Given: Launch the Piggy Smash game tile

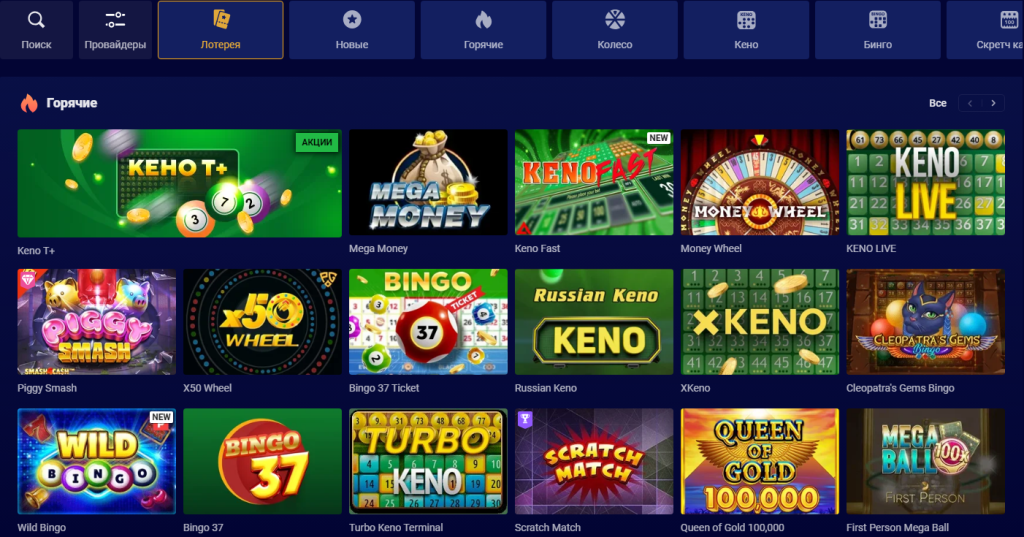Looking at the screenshot, I should [x=97, y=322].
